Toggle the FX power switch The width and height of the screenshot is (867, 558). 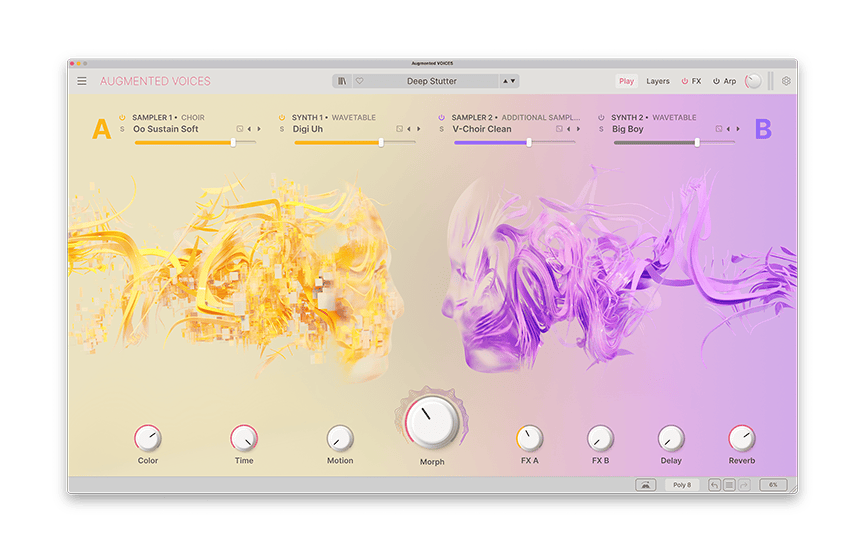[x=685, y=81]
